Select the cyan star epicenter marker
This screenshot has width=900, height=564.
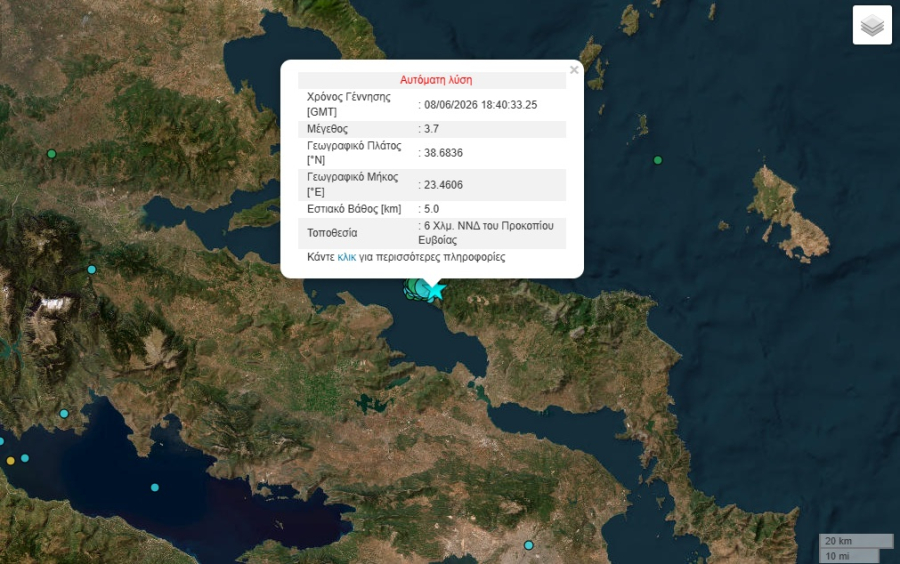click(436, 290)
